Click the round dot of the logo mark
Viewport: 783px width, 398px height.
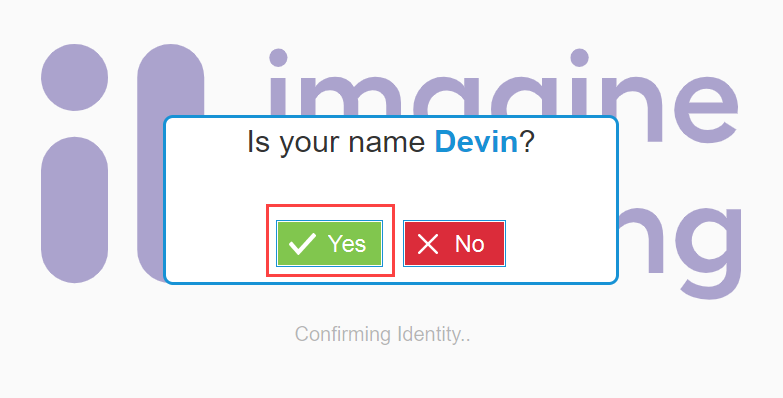[74, 77]
